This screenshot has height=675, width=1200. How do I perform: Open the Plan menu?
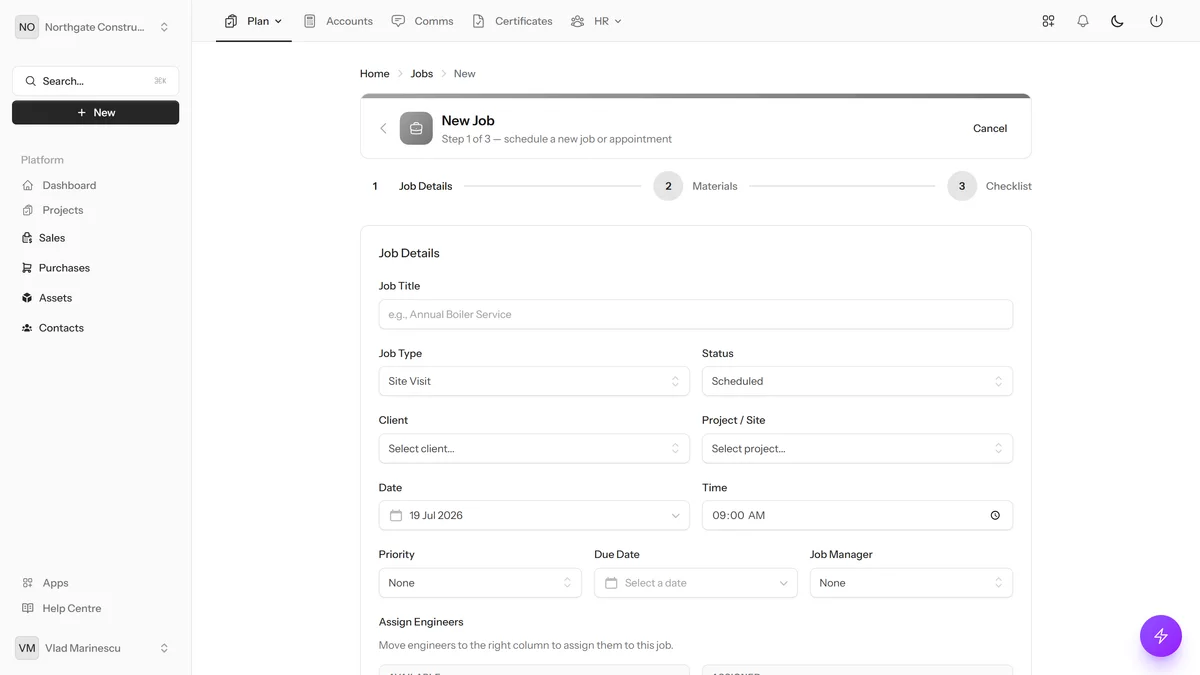click(x=254, y=21)
